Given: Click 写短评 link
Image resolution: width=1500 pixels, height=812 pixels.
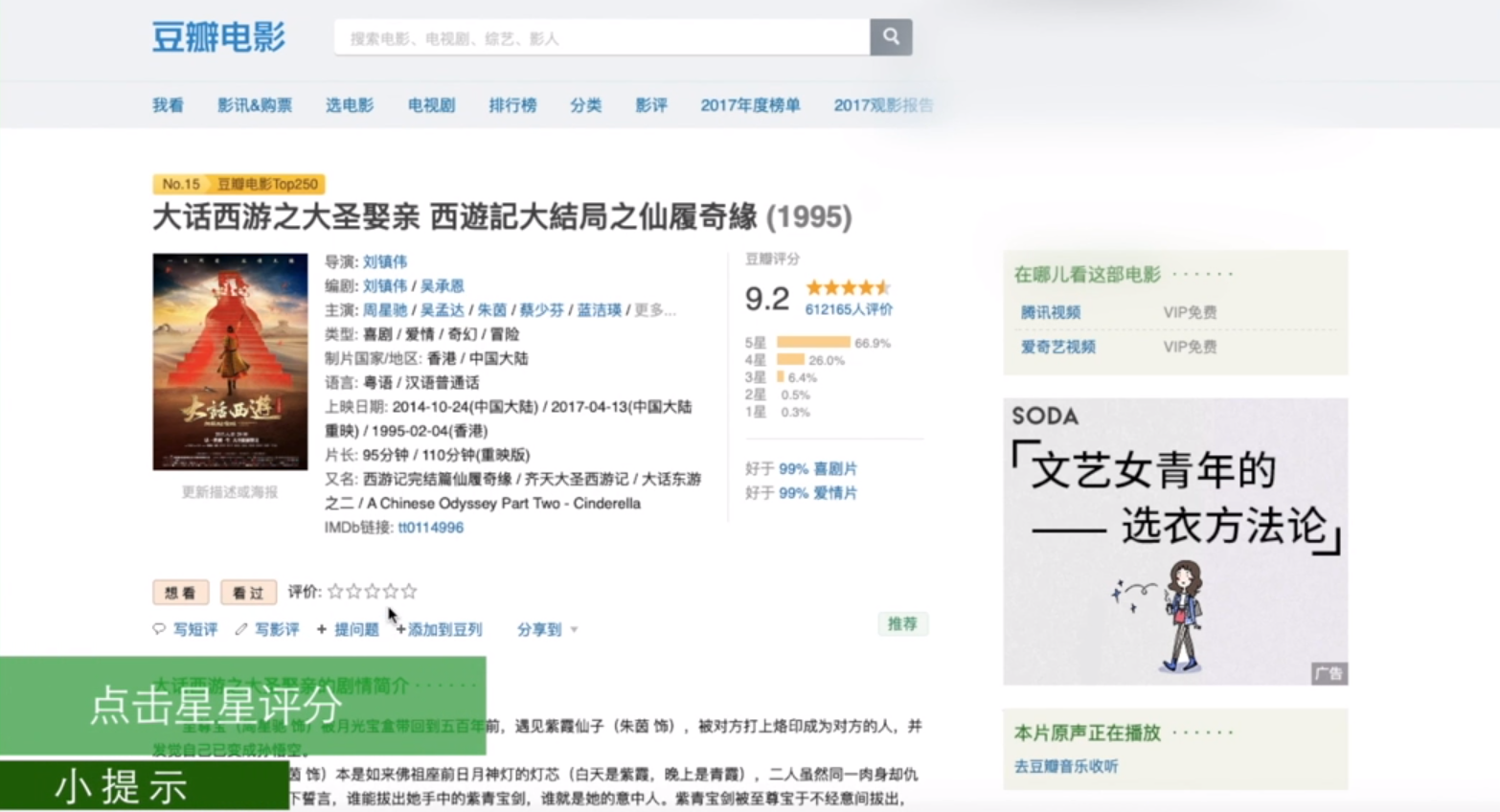Looking at the screenshot, I should [x=194, y=630].
